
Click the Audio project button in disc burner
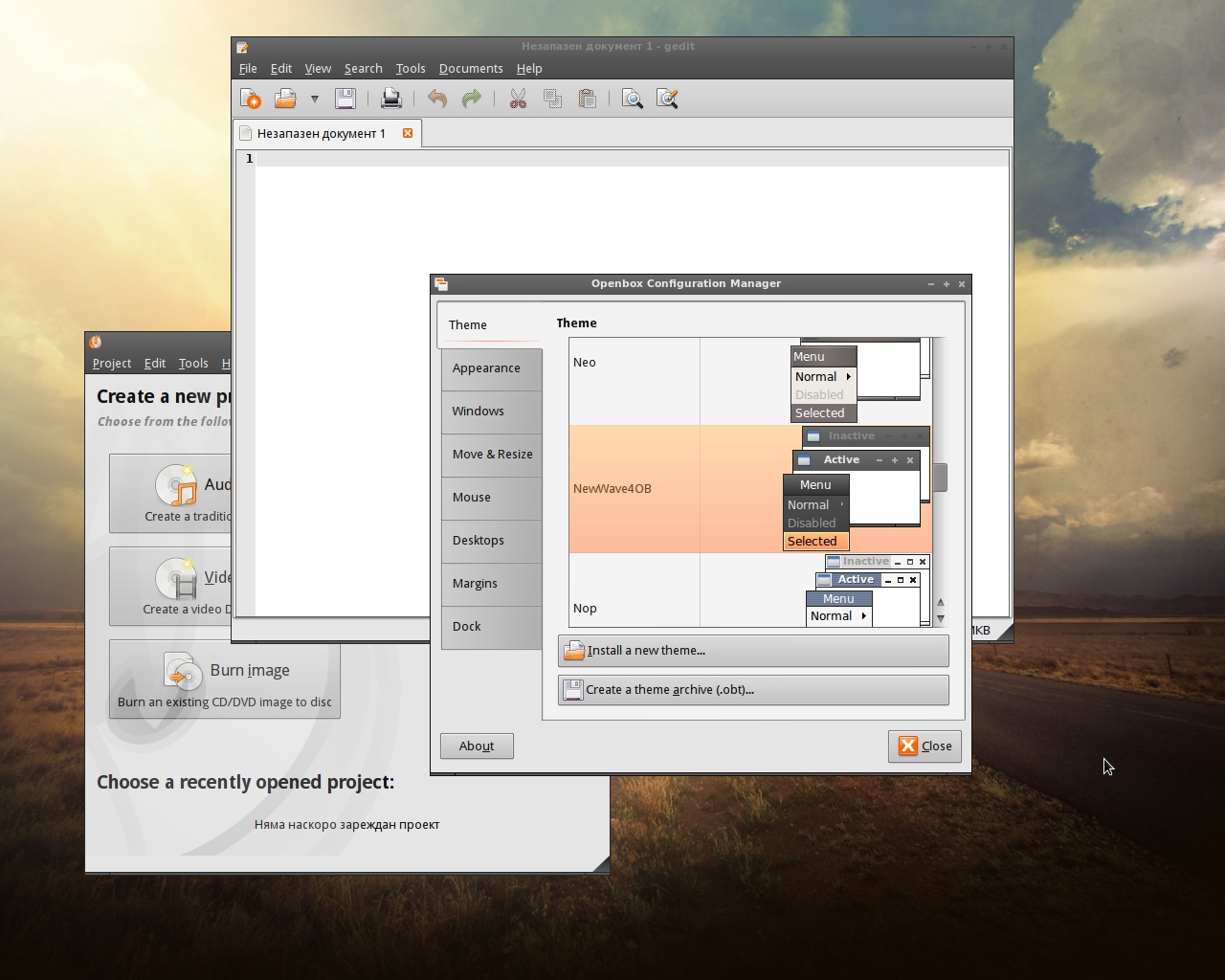[170, 494]
